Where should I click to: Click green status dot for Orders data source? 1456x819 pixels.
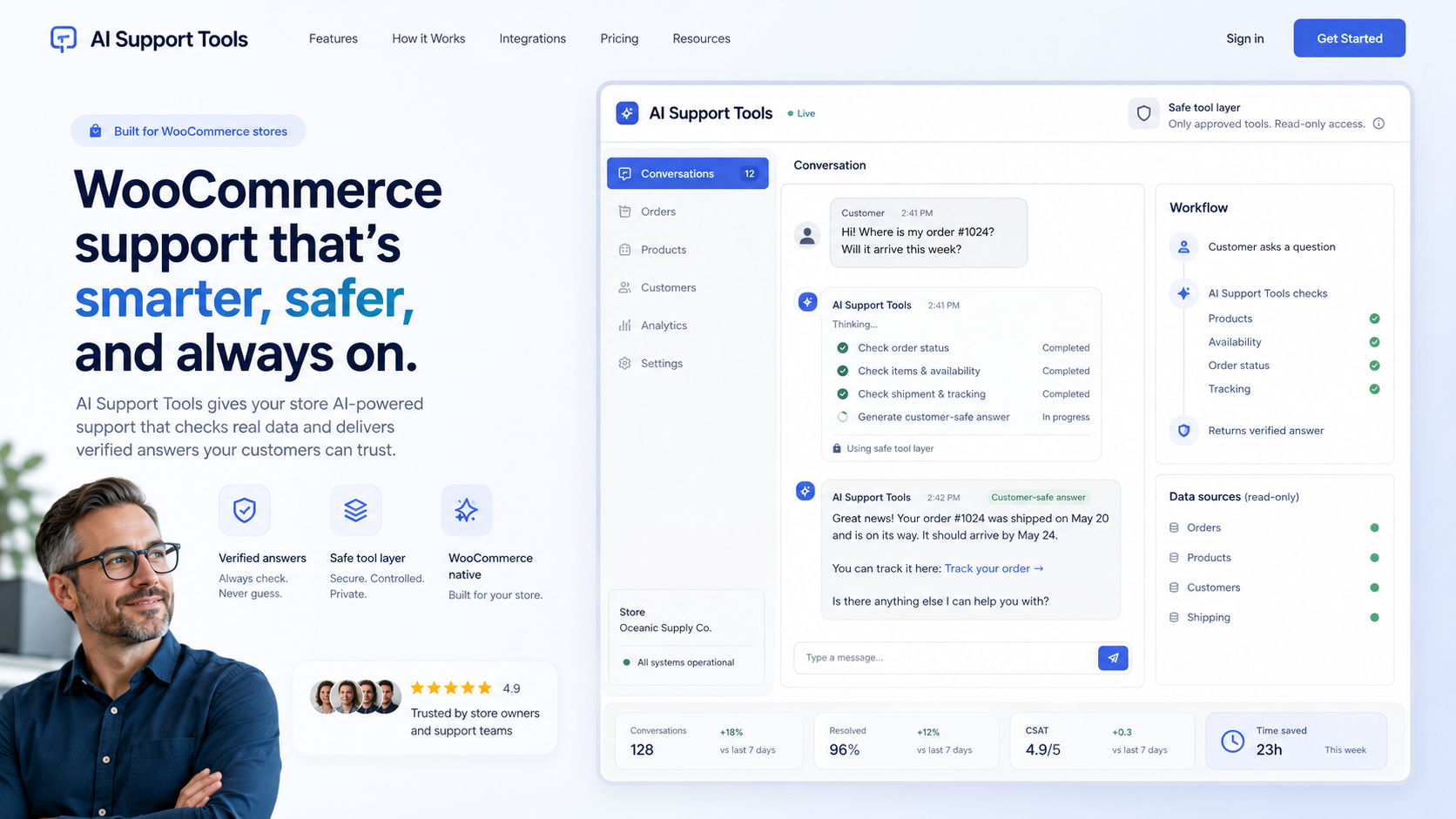(1374, 527)
